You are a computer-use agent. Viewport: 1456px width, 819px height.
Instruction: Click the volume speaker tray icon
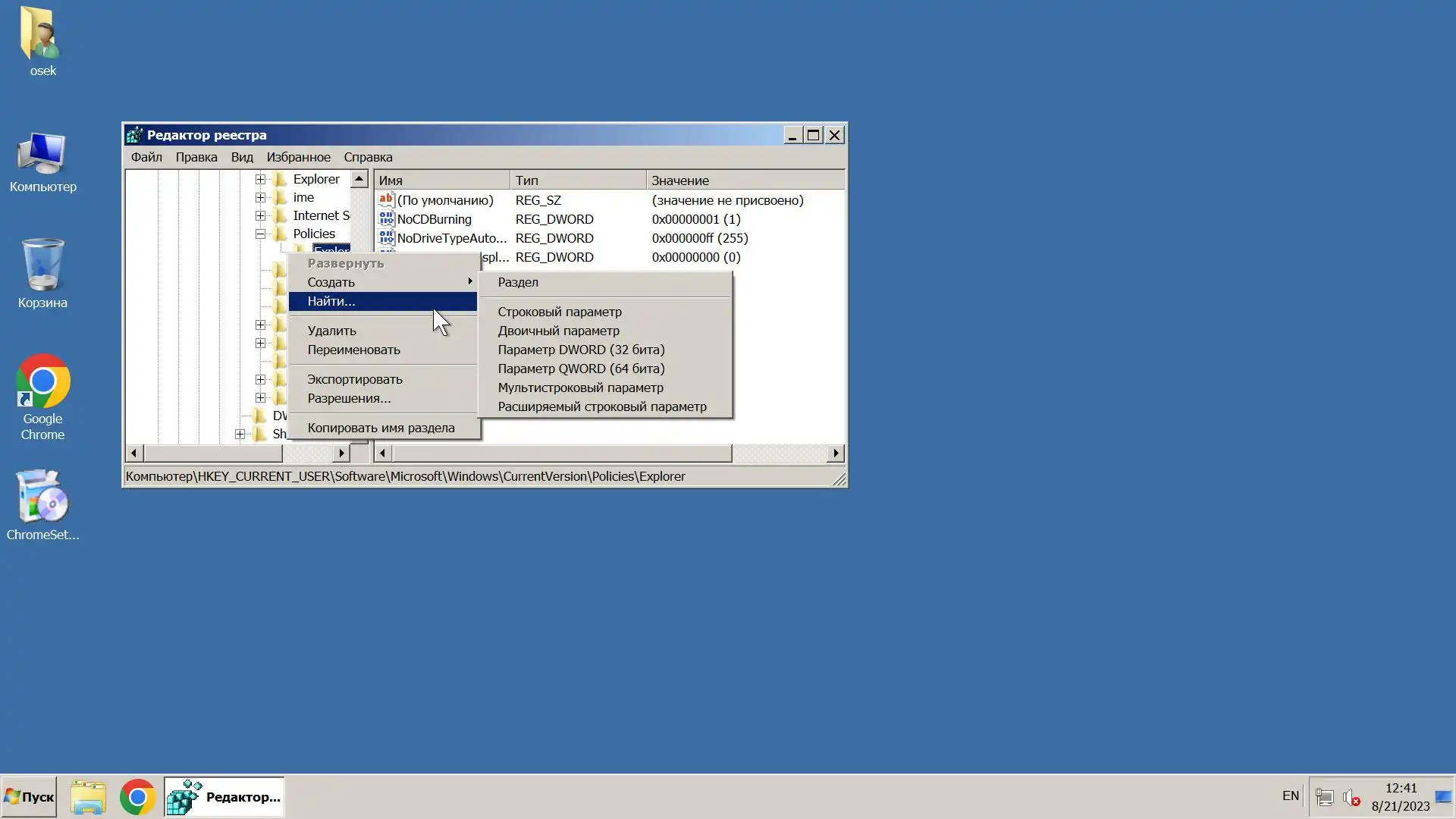pyautogui.click(x=1351, y=797)
